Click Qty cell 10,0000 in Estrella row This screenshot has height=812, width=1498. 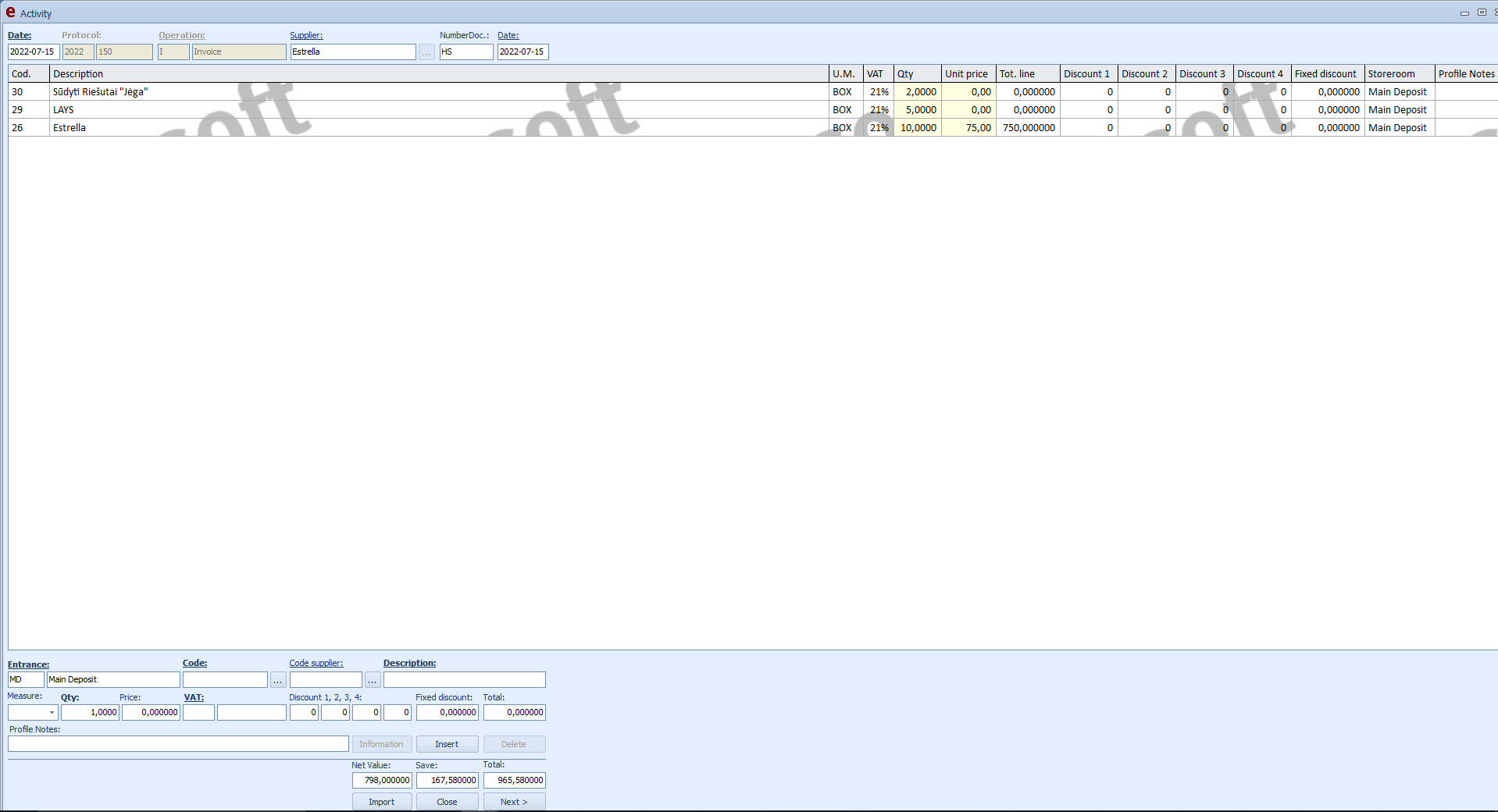pyautogui.click(x=918, y=128)
